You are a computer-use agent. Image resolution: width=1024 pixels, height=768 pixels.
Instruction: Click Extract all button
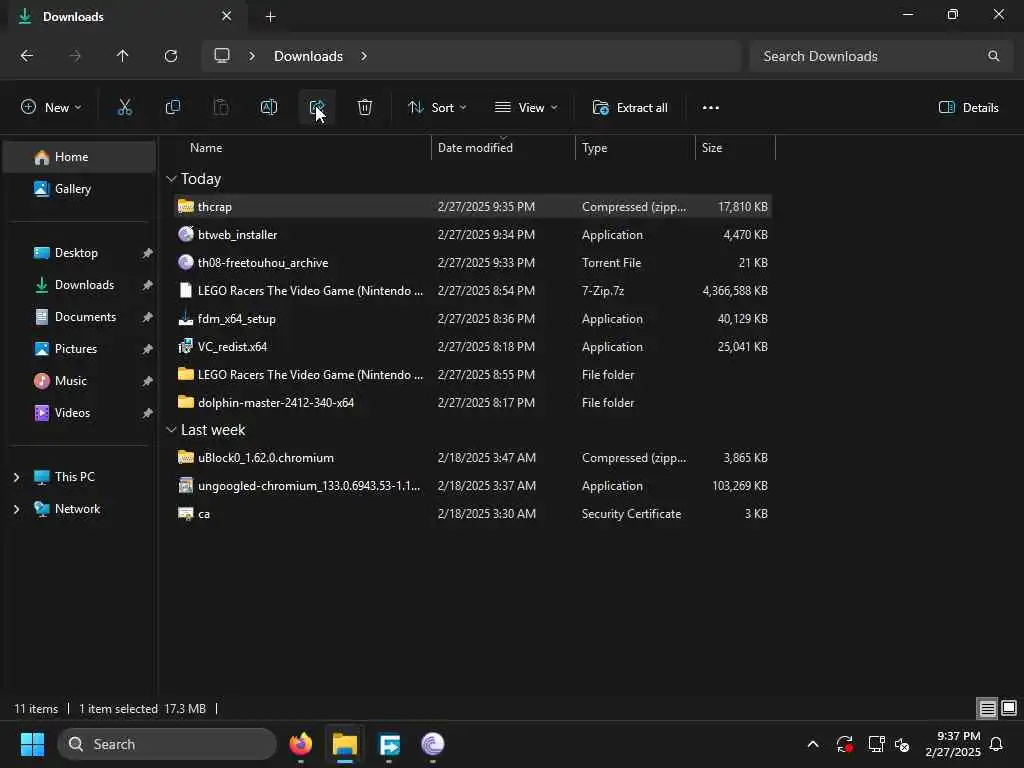pos(630,108)
